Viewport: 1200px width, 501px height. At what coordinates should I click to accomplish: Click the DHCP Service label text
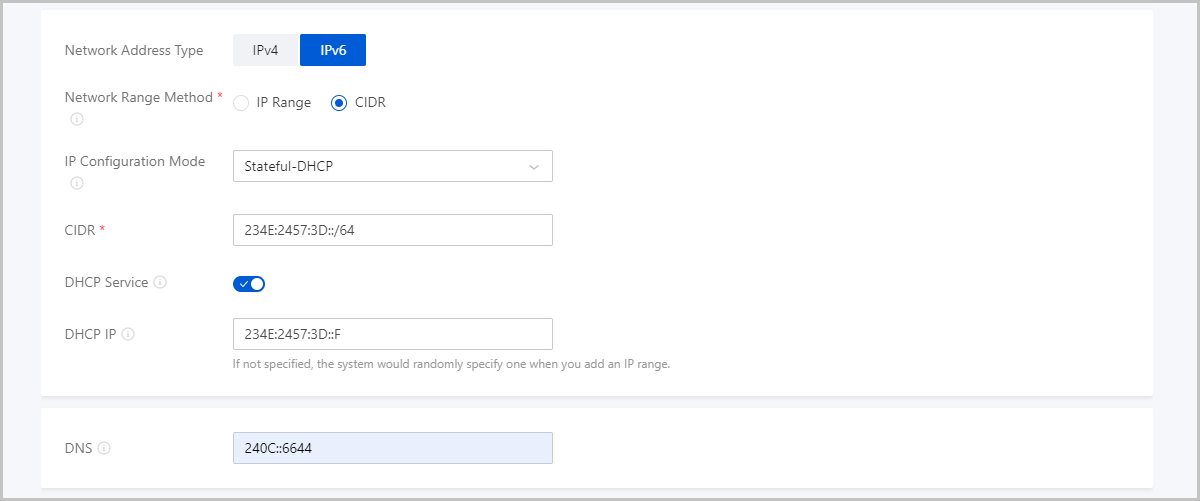coord(106,282)
